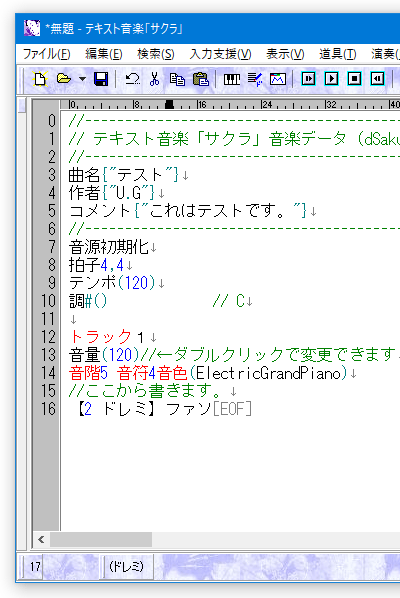
Task: Click the Stop playback button
Action: [354, 79]
